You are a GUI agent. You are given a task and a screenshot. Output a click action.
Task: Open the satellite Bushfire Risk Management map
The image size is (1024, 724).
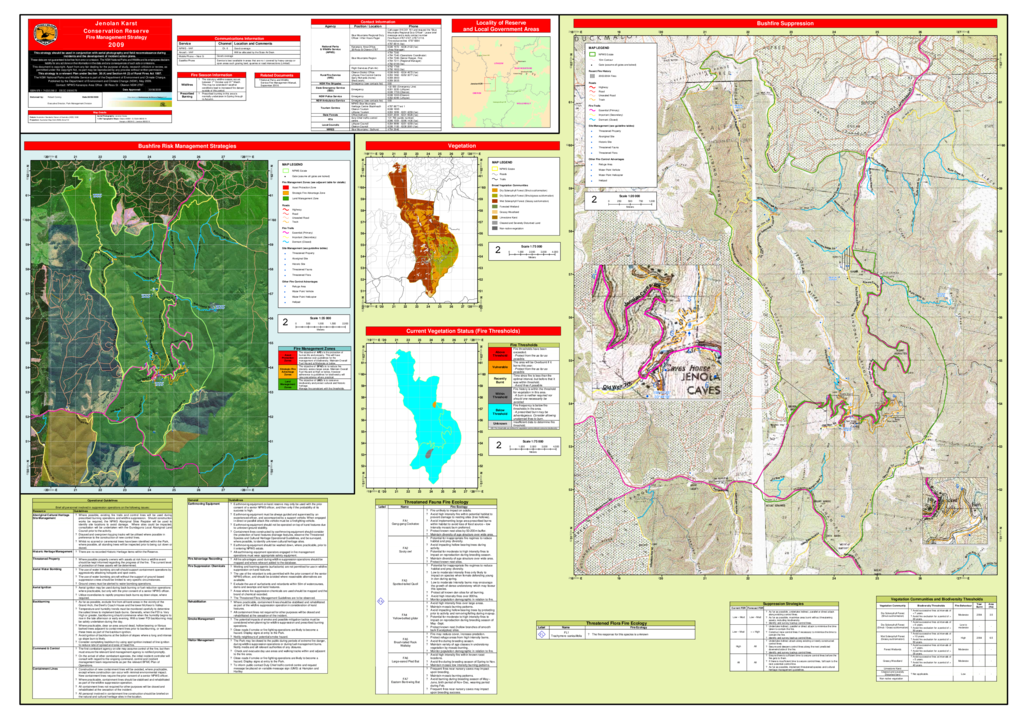150,323
